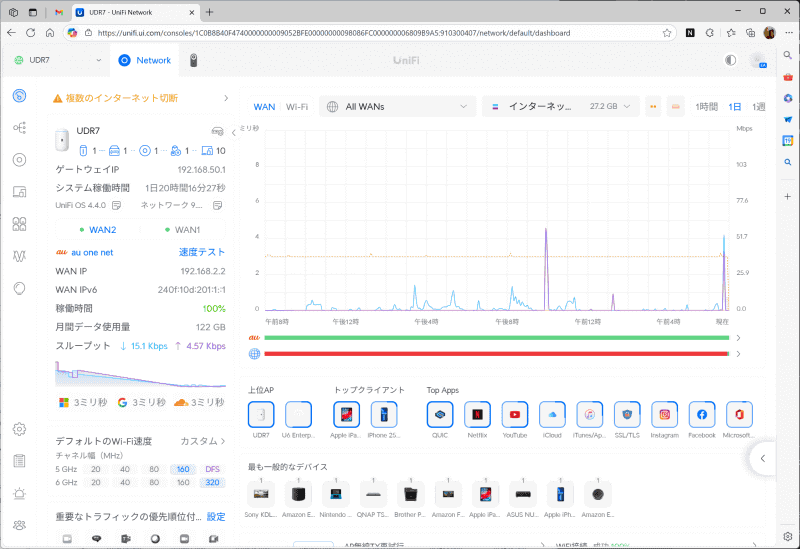The width and height of the screenshot is (800, 549).
Task: Click the browser address bar URL
Action: (x=334, y=33)
